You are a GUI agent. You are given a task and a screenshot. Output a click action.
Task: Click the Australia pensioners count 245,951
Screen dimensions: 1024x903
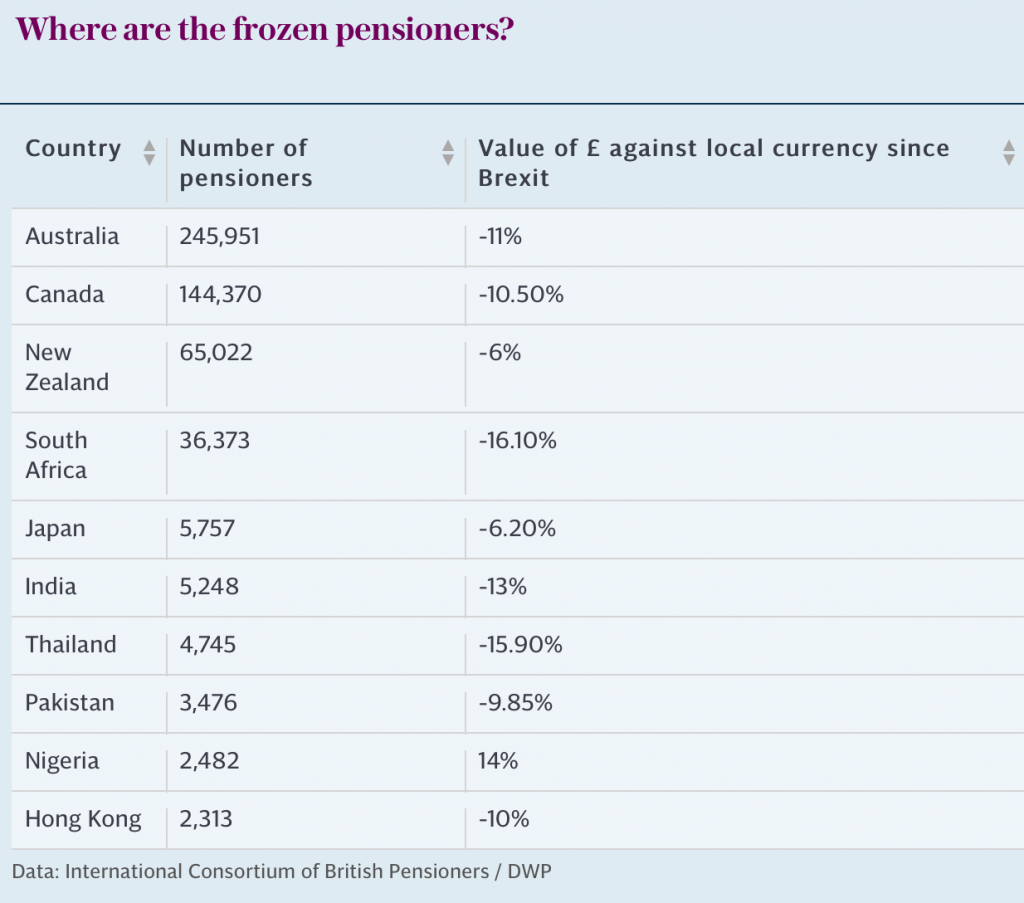[219, 237]
